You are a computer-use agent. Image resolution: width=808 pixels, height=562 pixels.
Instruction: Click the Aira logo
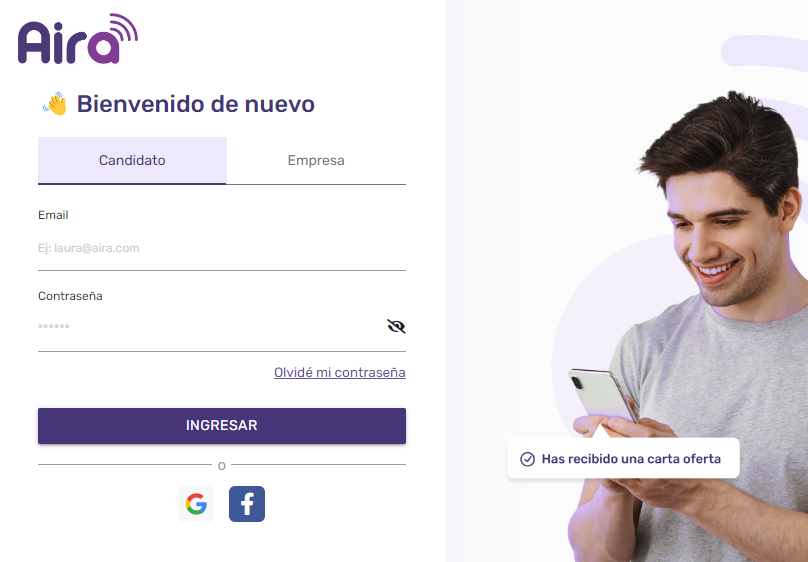click(78, 39)
